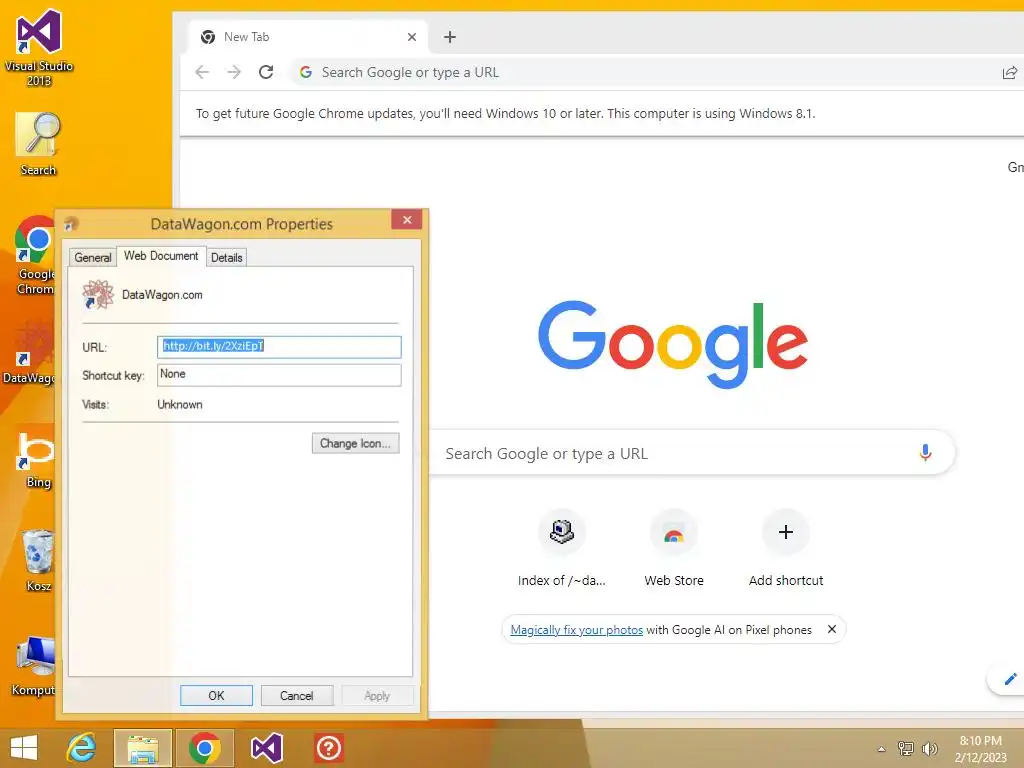Open network status tray icon
Screen dimensions: 1024x768
(906, 748)
